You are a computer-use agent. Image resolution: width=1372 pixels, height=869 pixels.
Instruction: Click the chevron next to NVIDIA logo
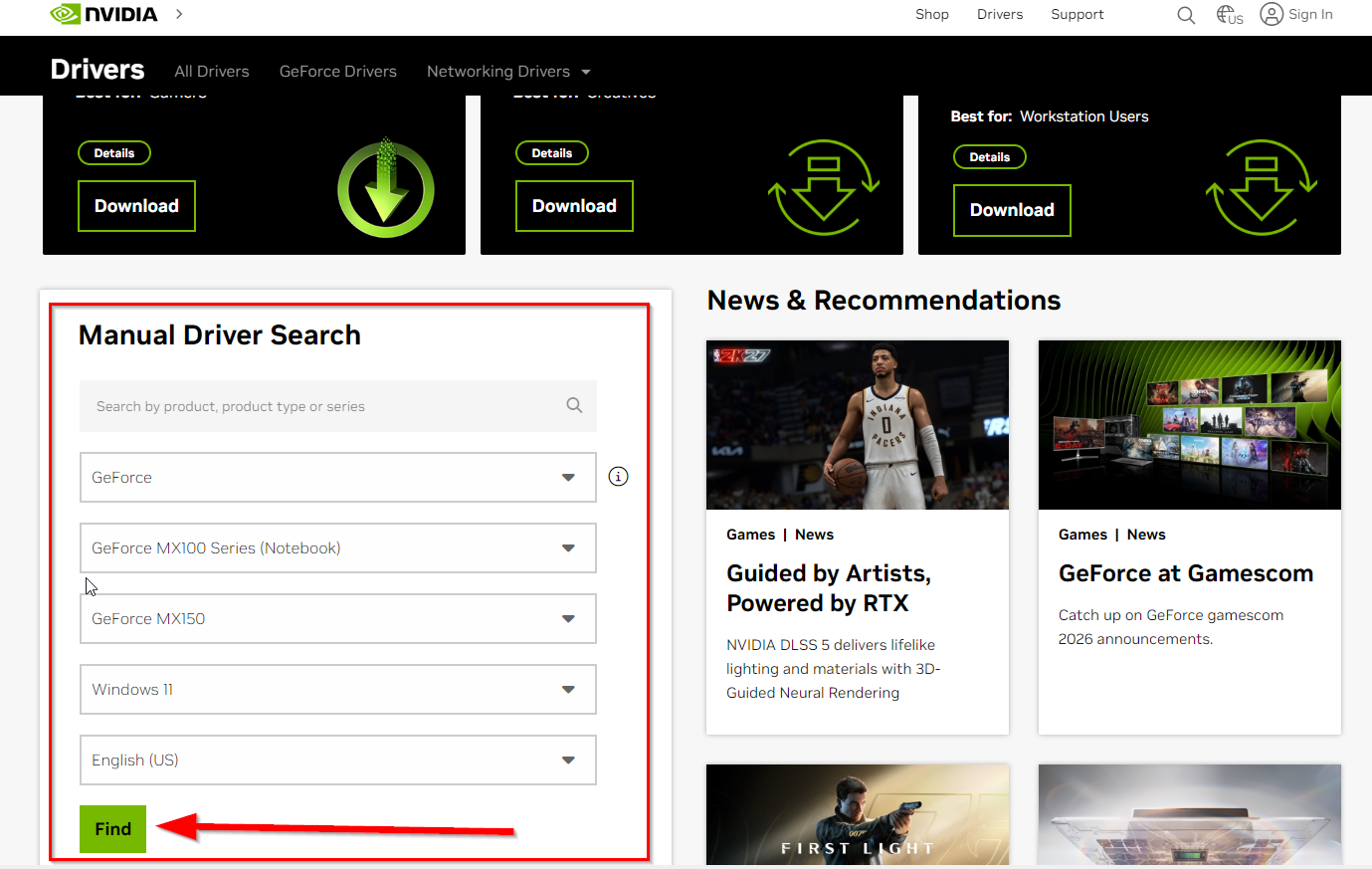[x=179, y=14]
